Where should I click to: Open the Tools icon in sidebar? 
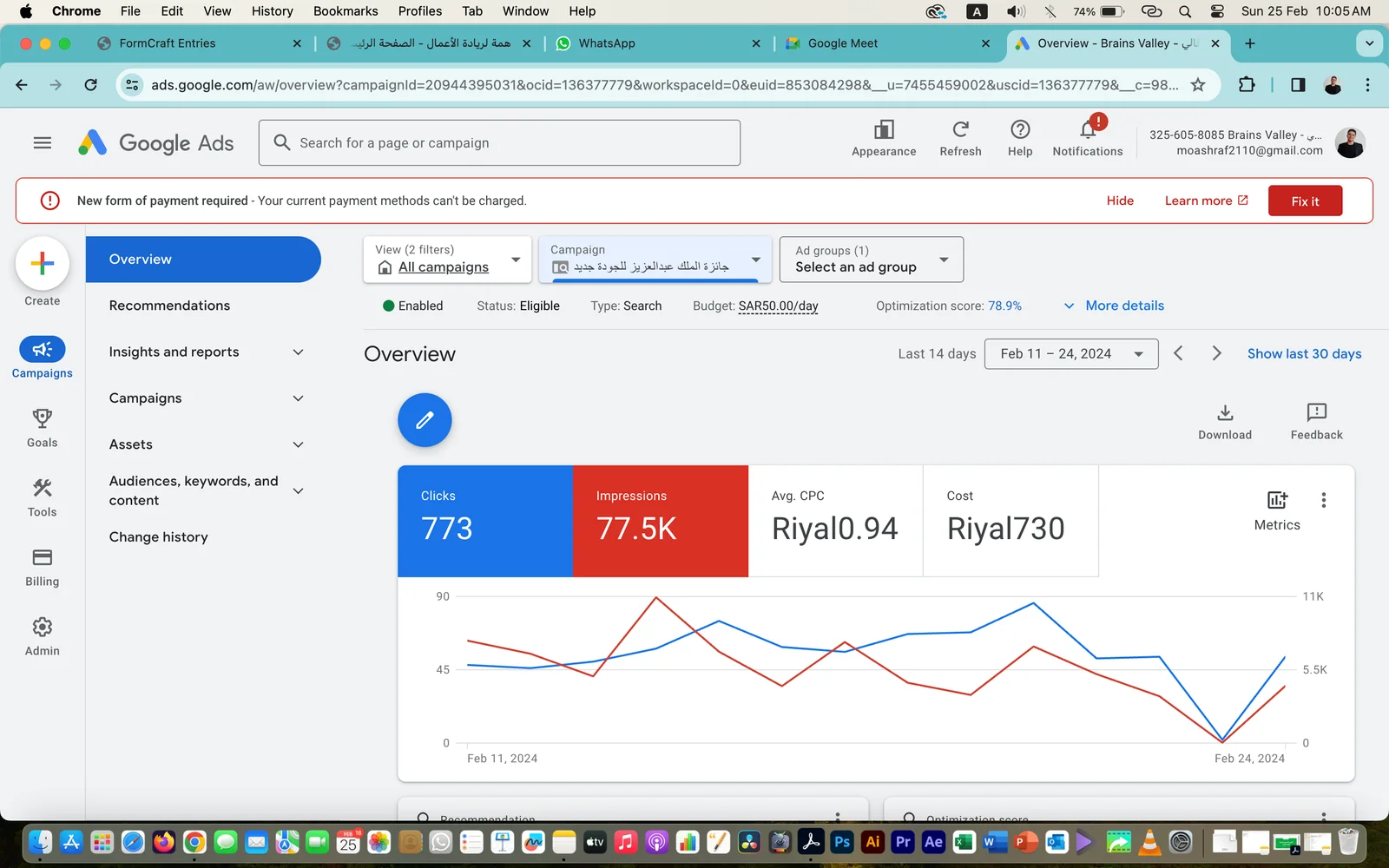point(42,489)
